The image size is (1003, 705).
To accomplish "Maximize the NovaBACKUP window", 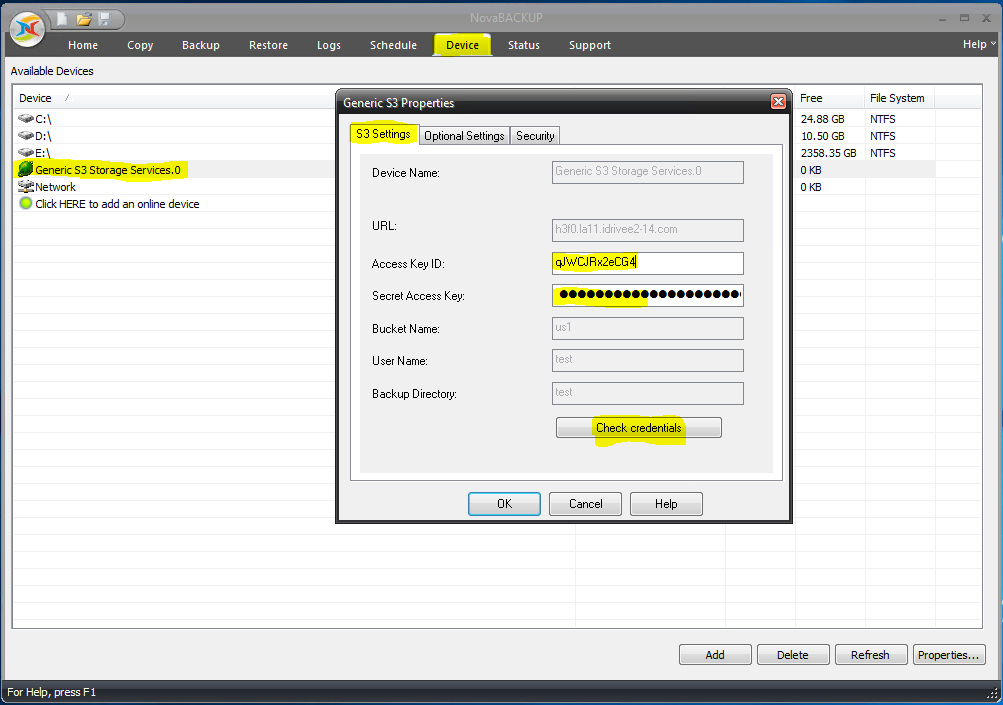I will tap(965, 19).
